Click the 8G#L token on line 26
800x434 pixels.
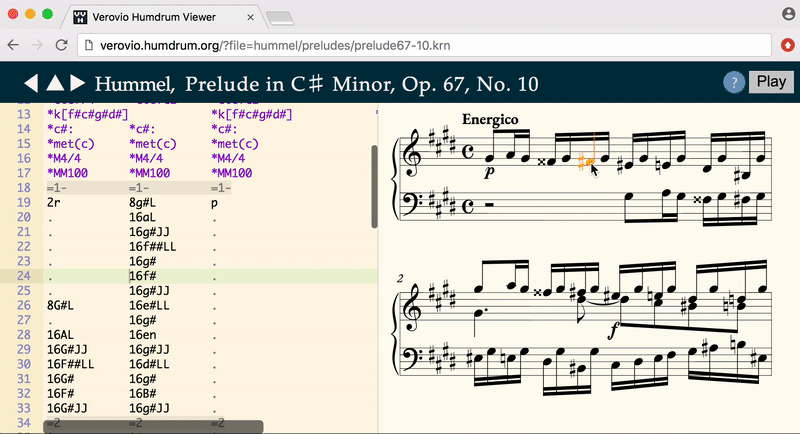60,305
